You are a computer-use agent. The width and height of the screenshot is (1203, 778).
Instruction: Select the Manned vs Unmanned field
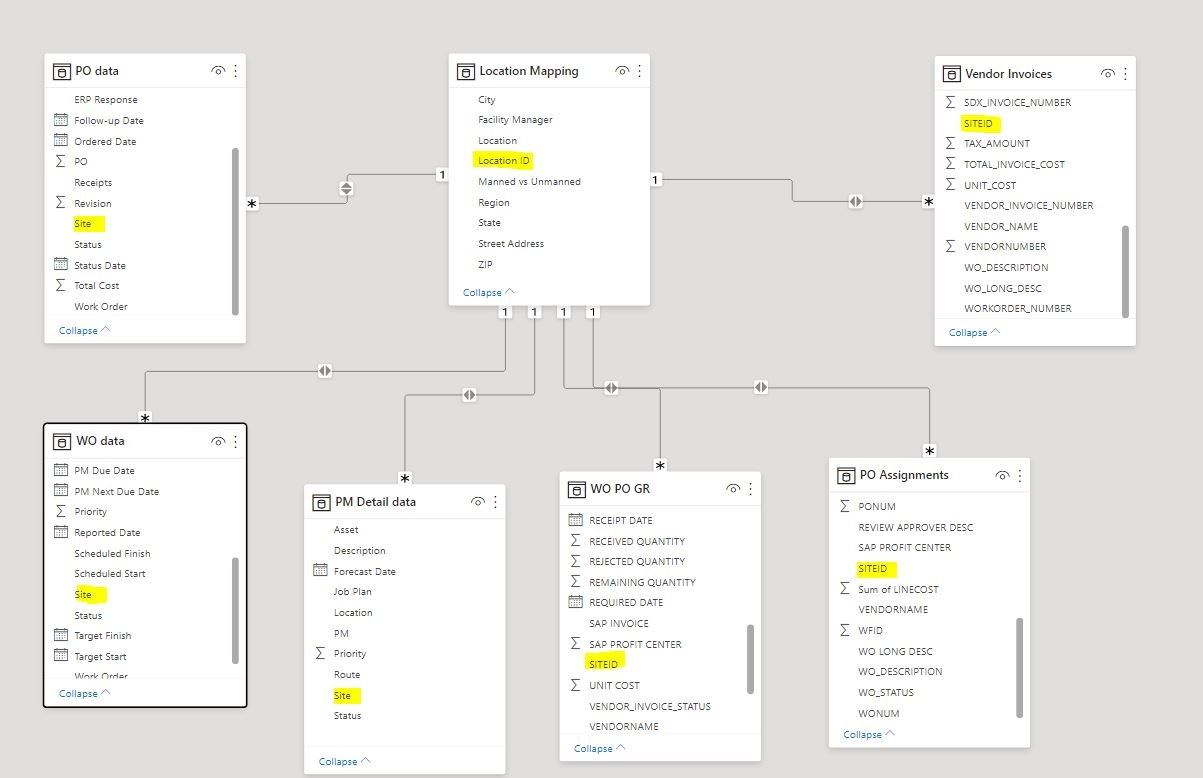(529, 181)
